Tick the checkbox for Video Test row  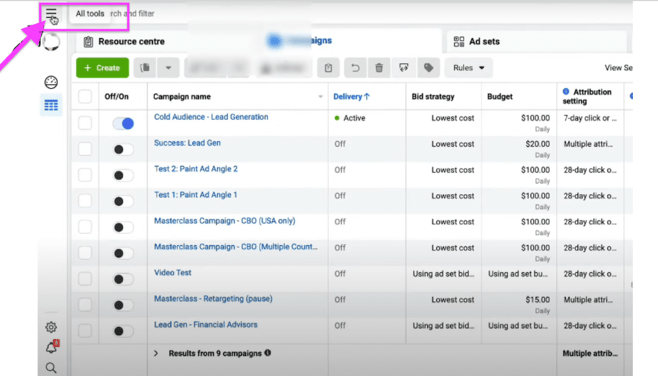pos(85,279)
